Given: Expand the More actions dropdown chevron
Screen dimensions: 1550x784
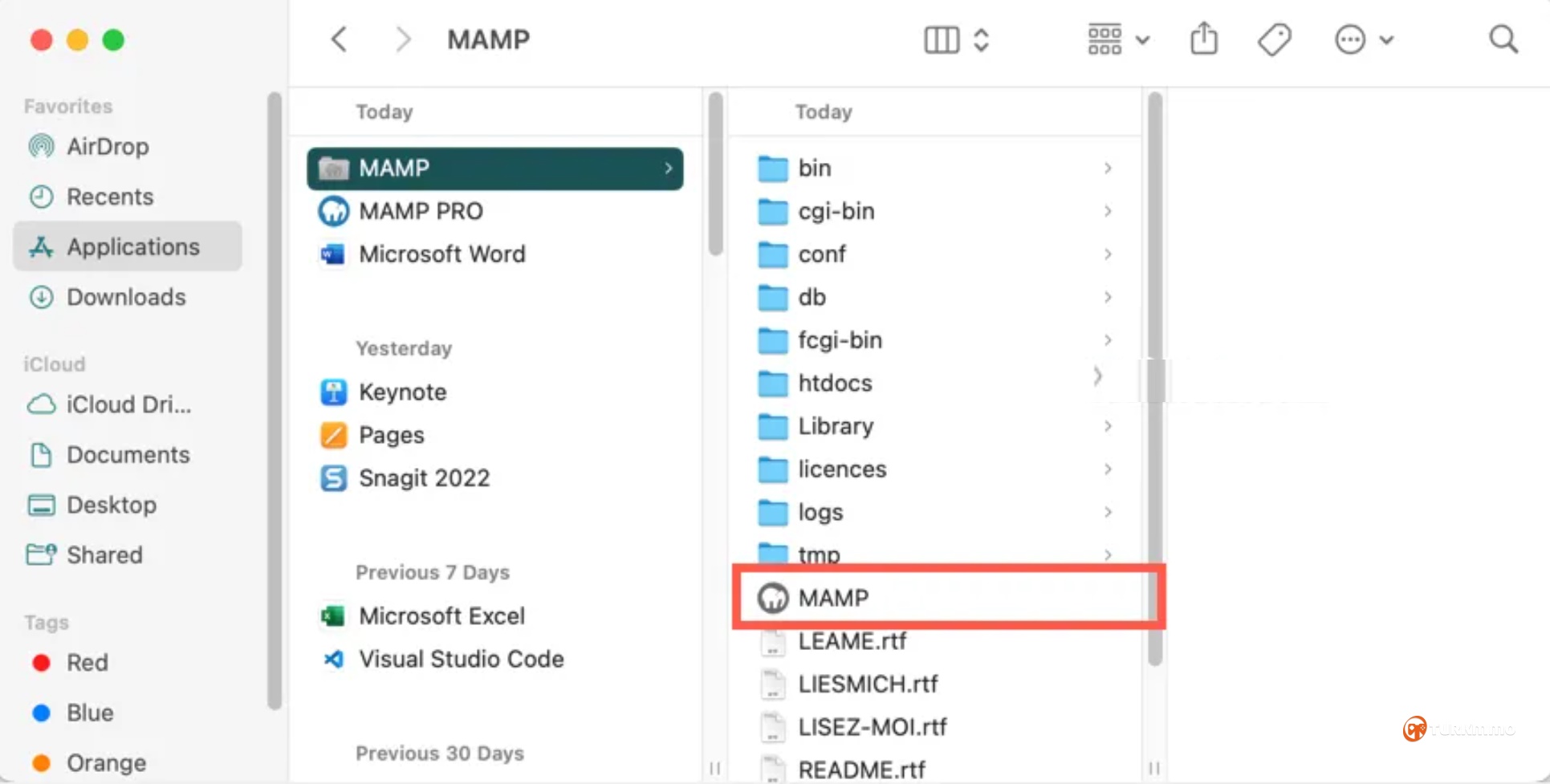Looking at the screenshot, I should tap(1386, 40).
